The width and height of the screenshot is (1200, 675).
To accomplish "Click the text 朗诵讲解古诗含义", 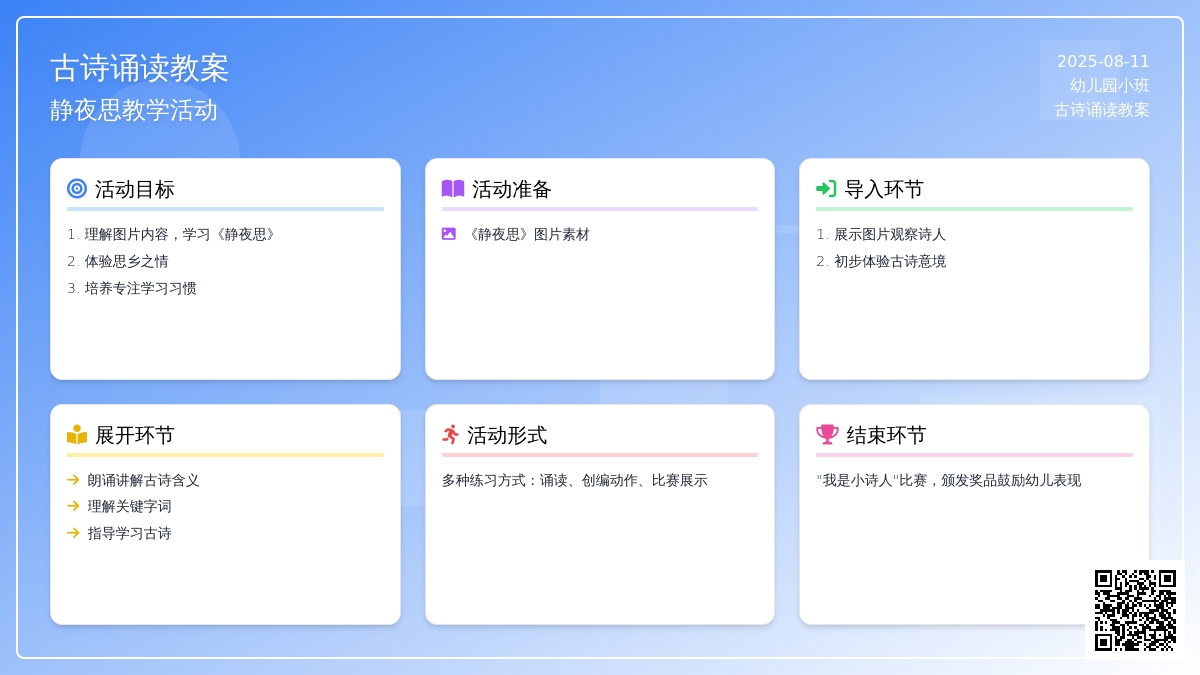I will point(143,480).
